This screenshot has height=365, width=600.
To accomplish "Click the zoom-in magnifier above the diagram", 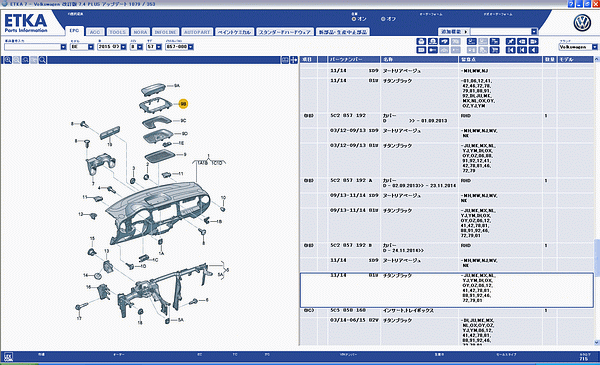I will tap(8, 60).
